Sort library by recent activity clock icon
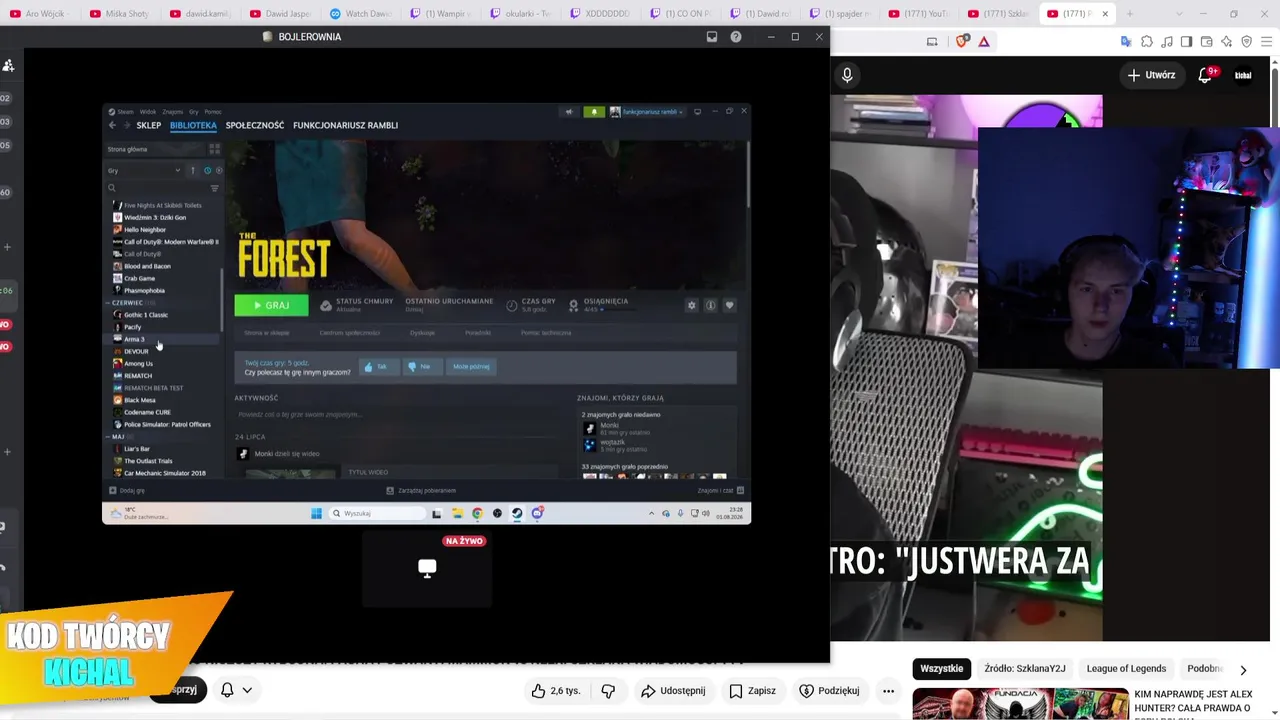This screenshot has width=1280, height=720. [x=207, y=170]
